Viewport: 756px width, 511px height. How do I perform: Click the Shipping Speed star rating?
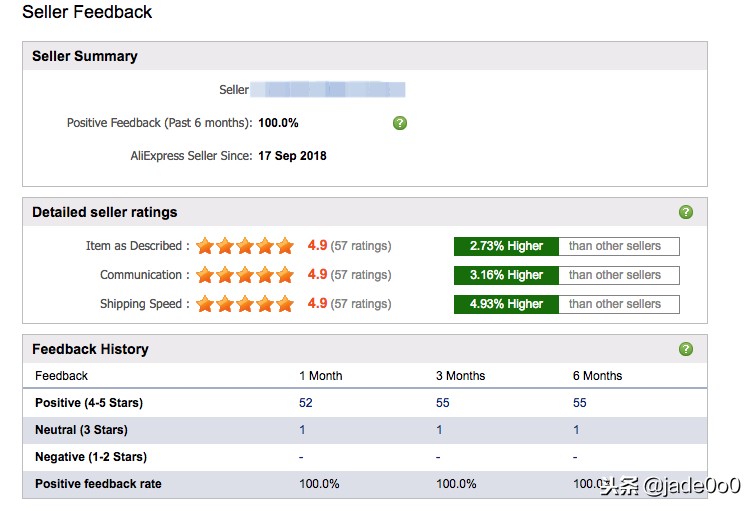pos(245,304)
